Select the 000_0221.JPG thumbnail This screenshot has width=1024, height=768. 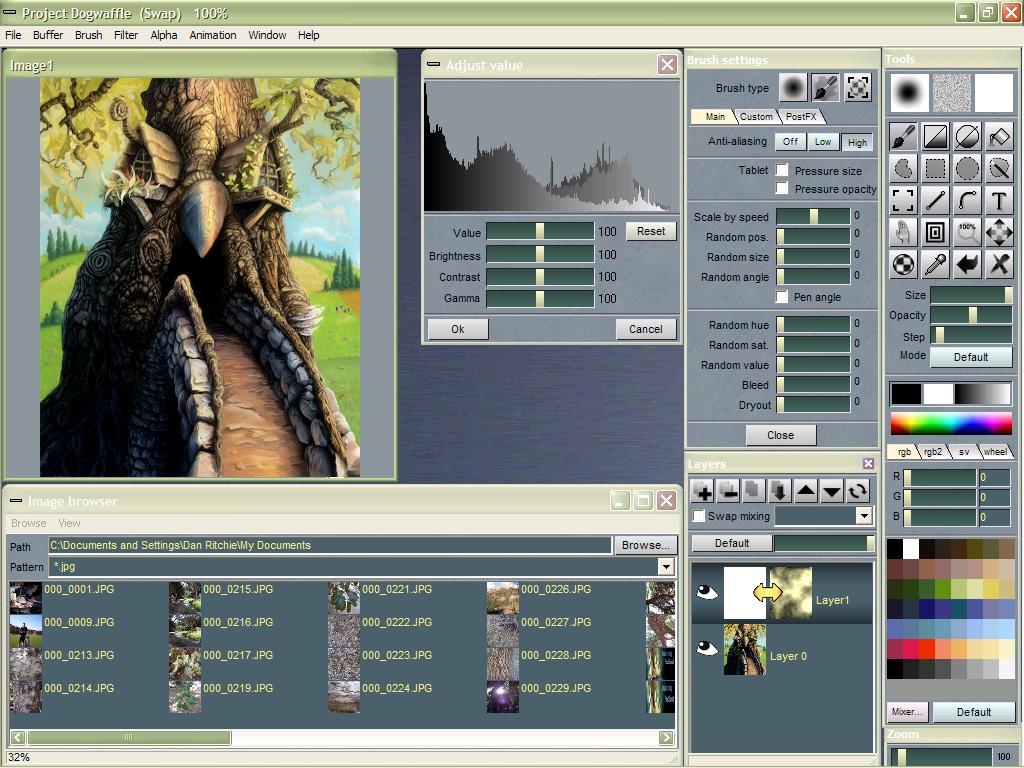[344, 598]
